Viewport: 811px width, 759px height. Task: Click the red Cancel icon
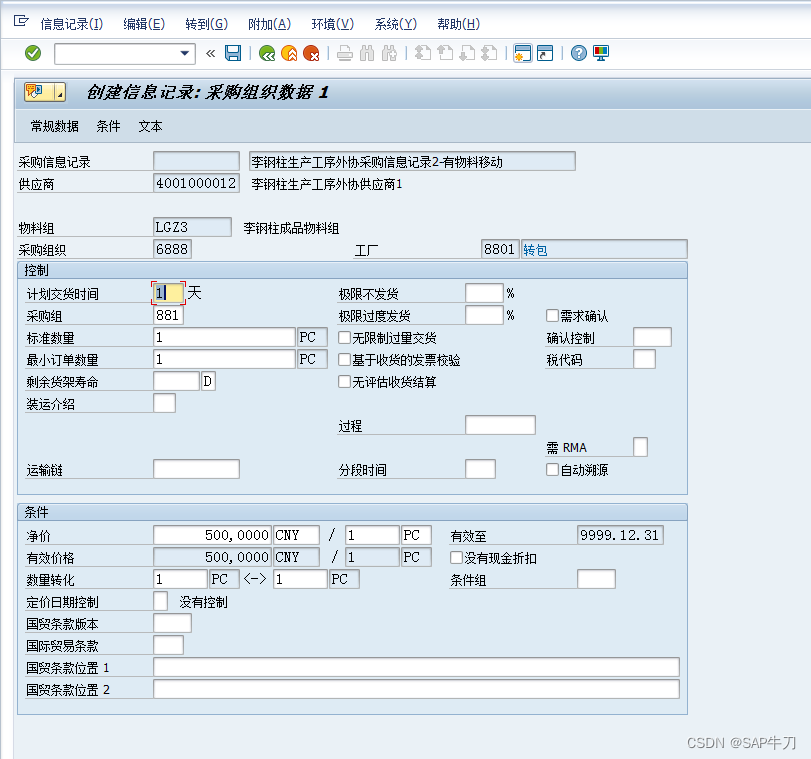311,53
